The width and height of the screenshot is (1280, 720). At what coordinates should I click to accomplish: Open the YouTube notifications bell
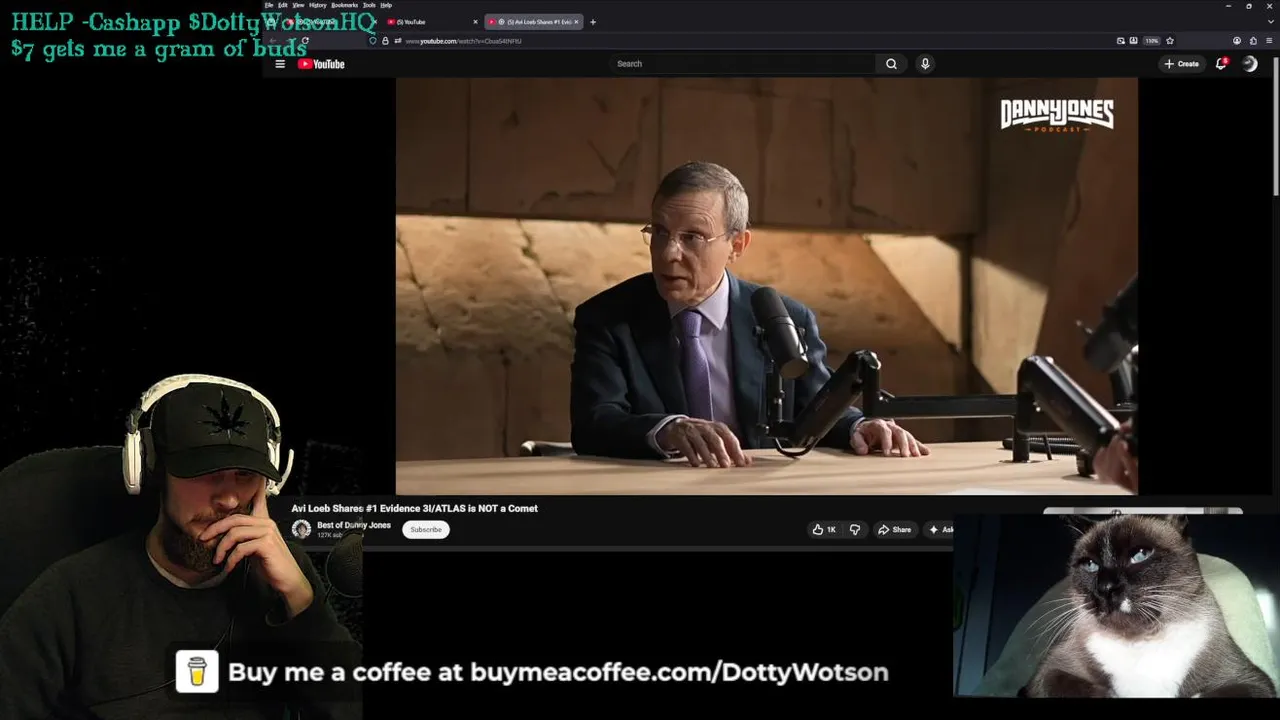coord(1221,64)
